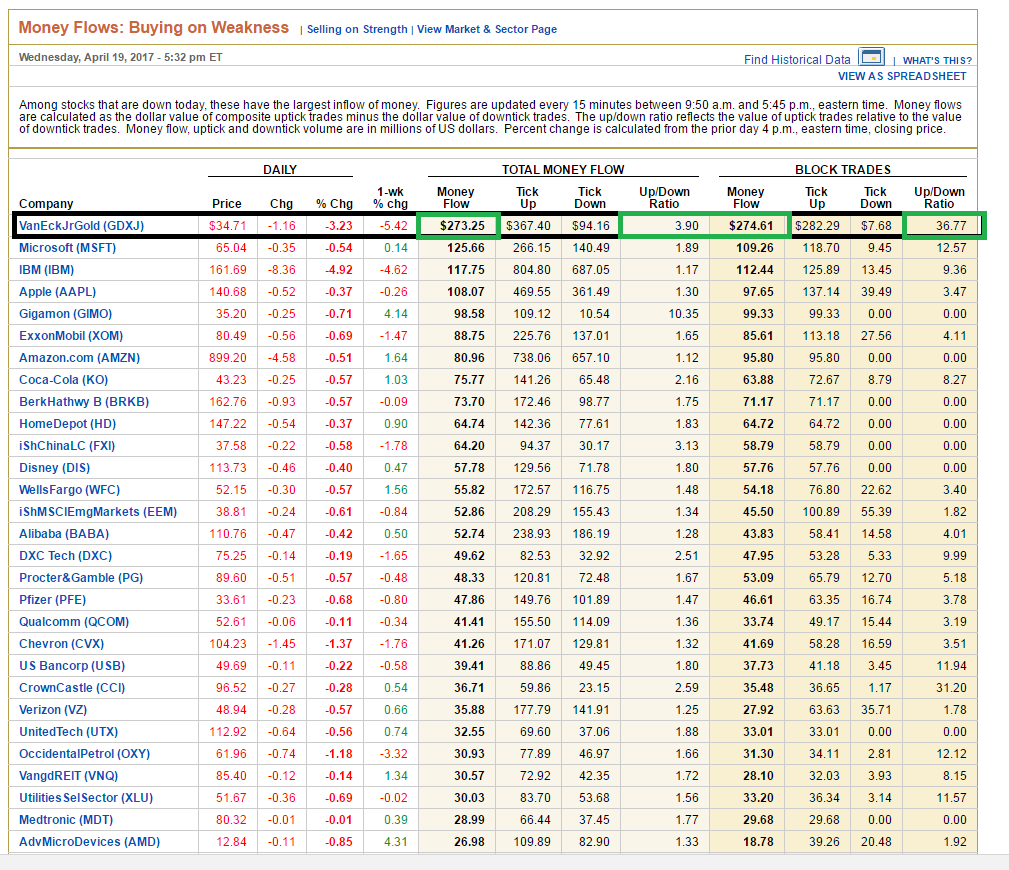
Task: Select Medtronic daily change -0.01
Action: pos(282,820)
